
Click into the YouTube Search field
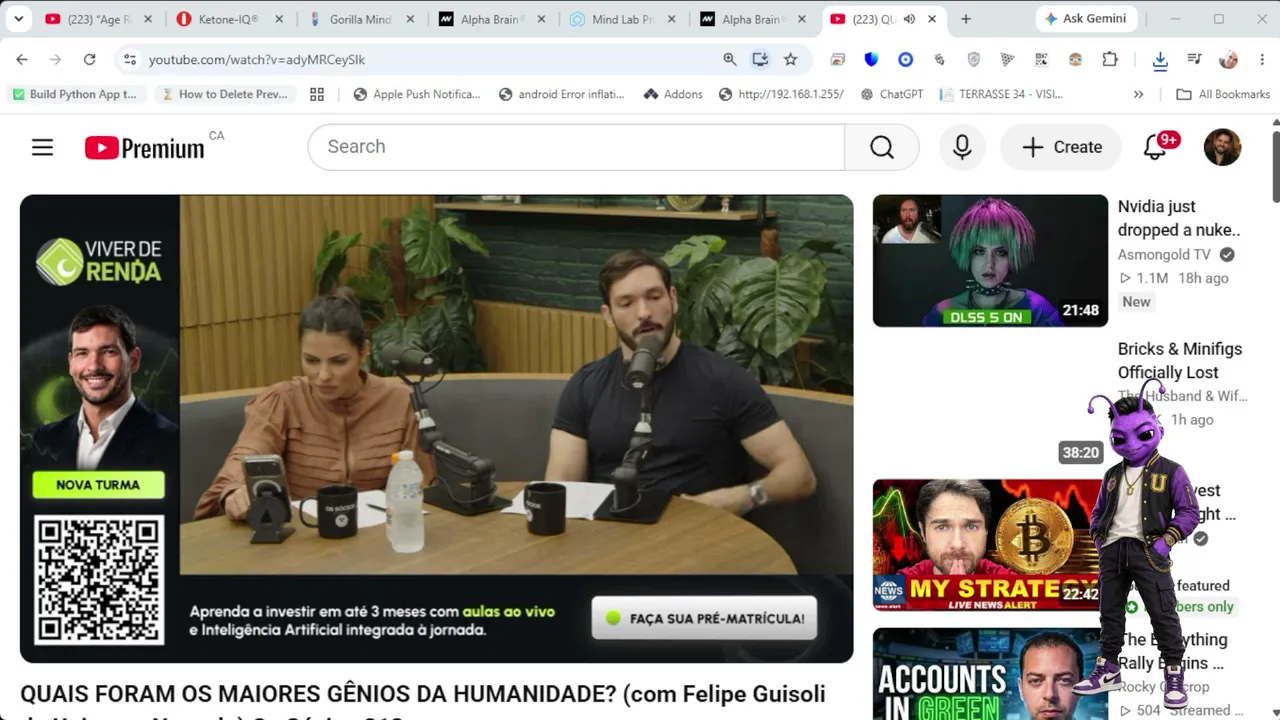(x=576, y=148)
